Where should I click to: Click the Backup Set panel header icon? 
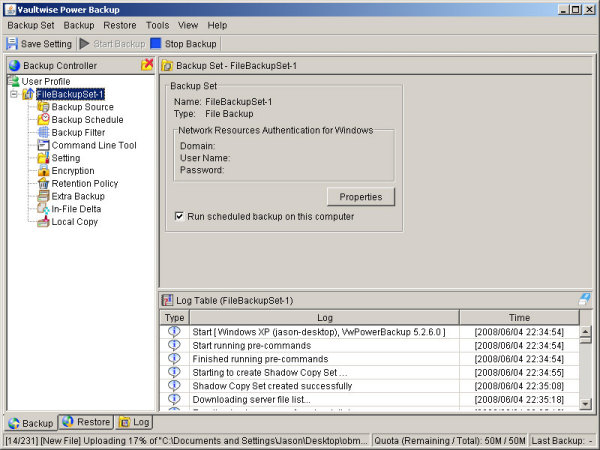tap(167, 66)
